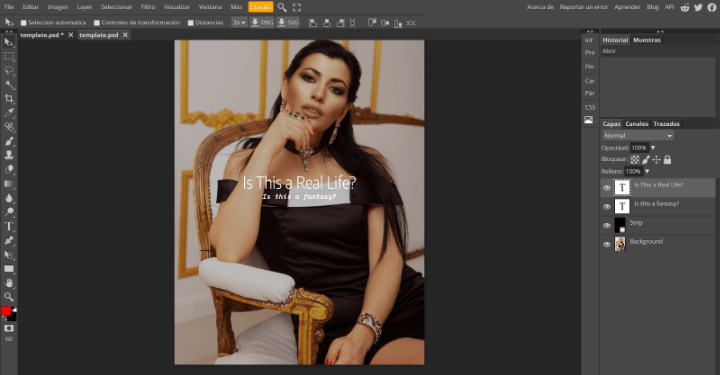Open the Facebook link icon

point(712,7)
